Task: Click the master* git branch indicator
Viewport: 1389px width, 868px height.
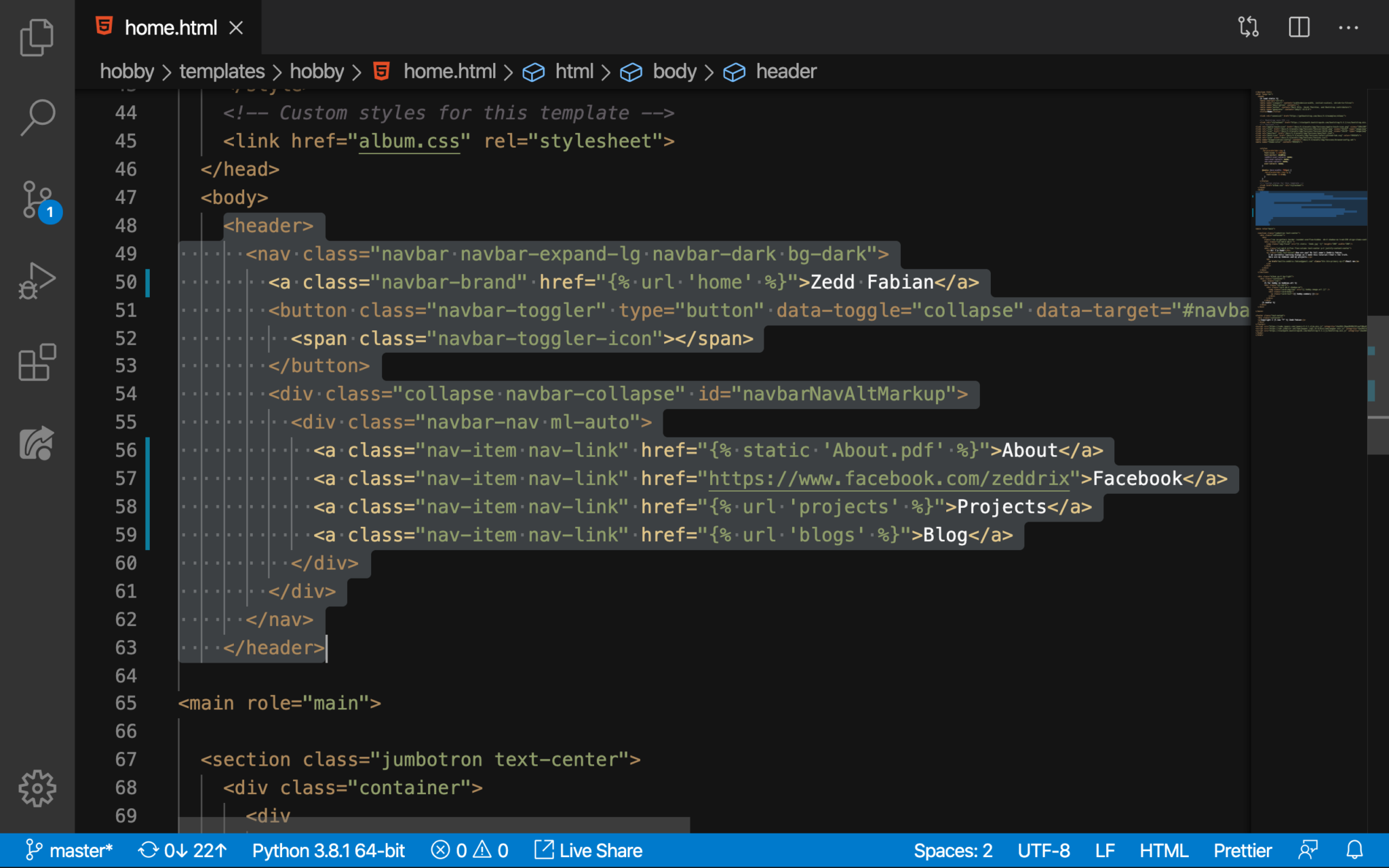Action: 69,850
